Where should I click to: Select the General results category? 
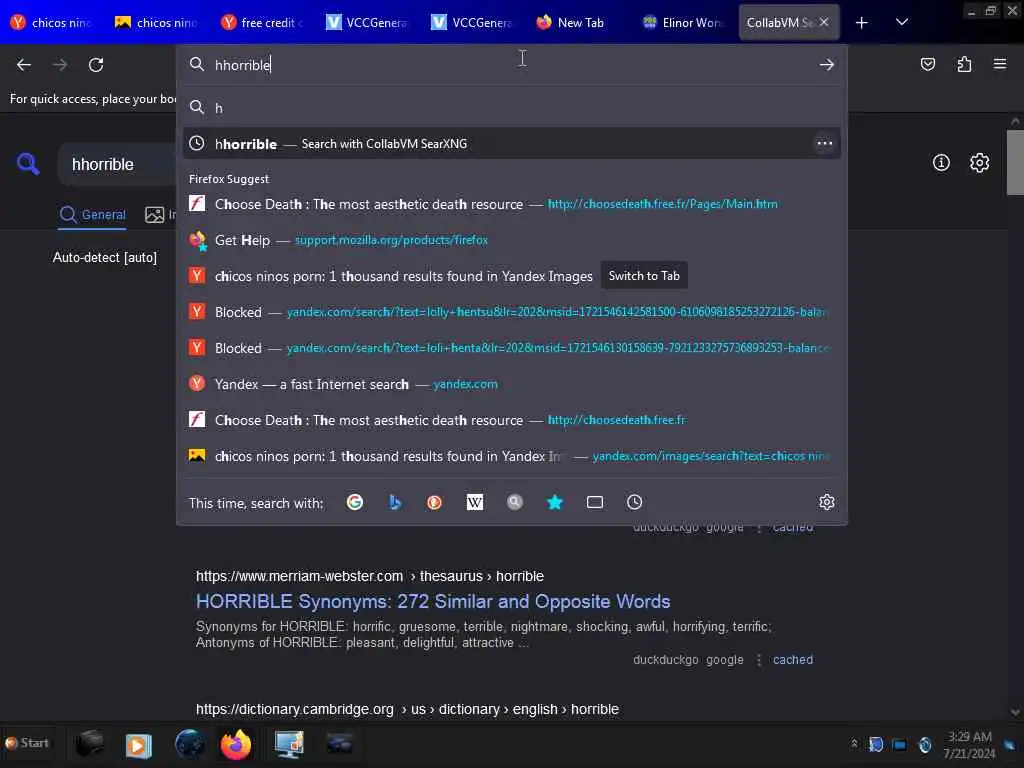click(x=92, y=215)
